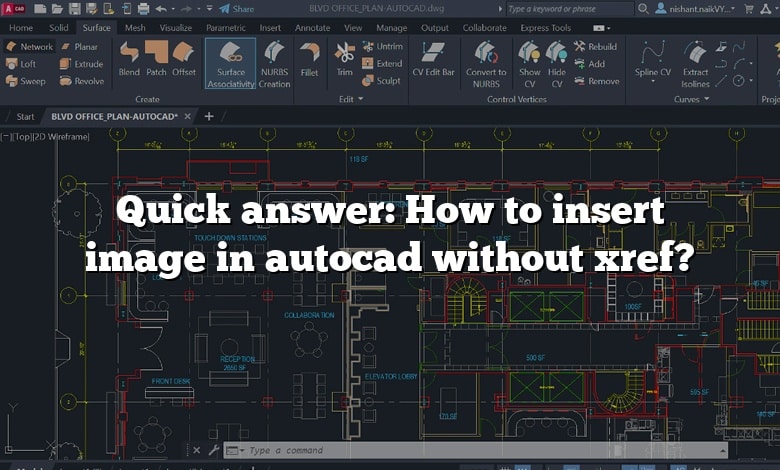Toggle NURBS Creation mode
The height and width of the screenshot is (470, 780).
coord(274,64)
